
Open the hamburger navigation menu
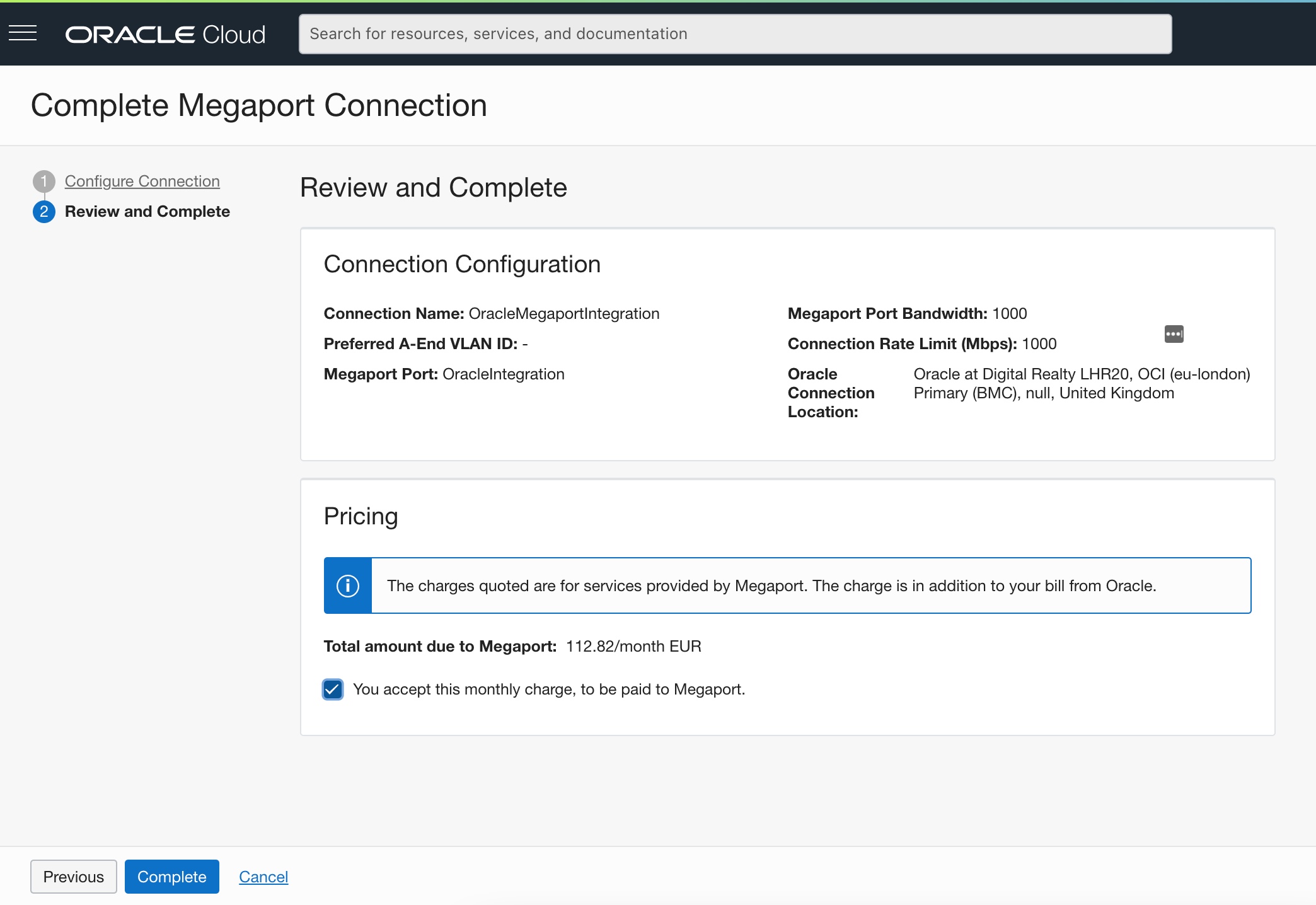pos(23,33)
